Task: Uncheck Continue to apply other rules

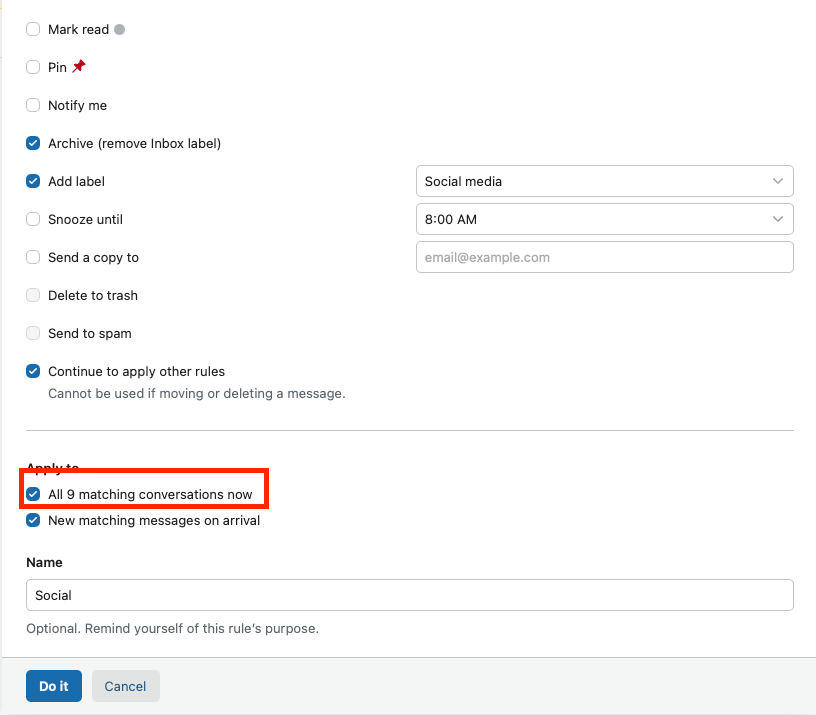Action: 32,371
